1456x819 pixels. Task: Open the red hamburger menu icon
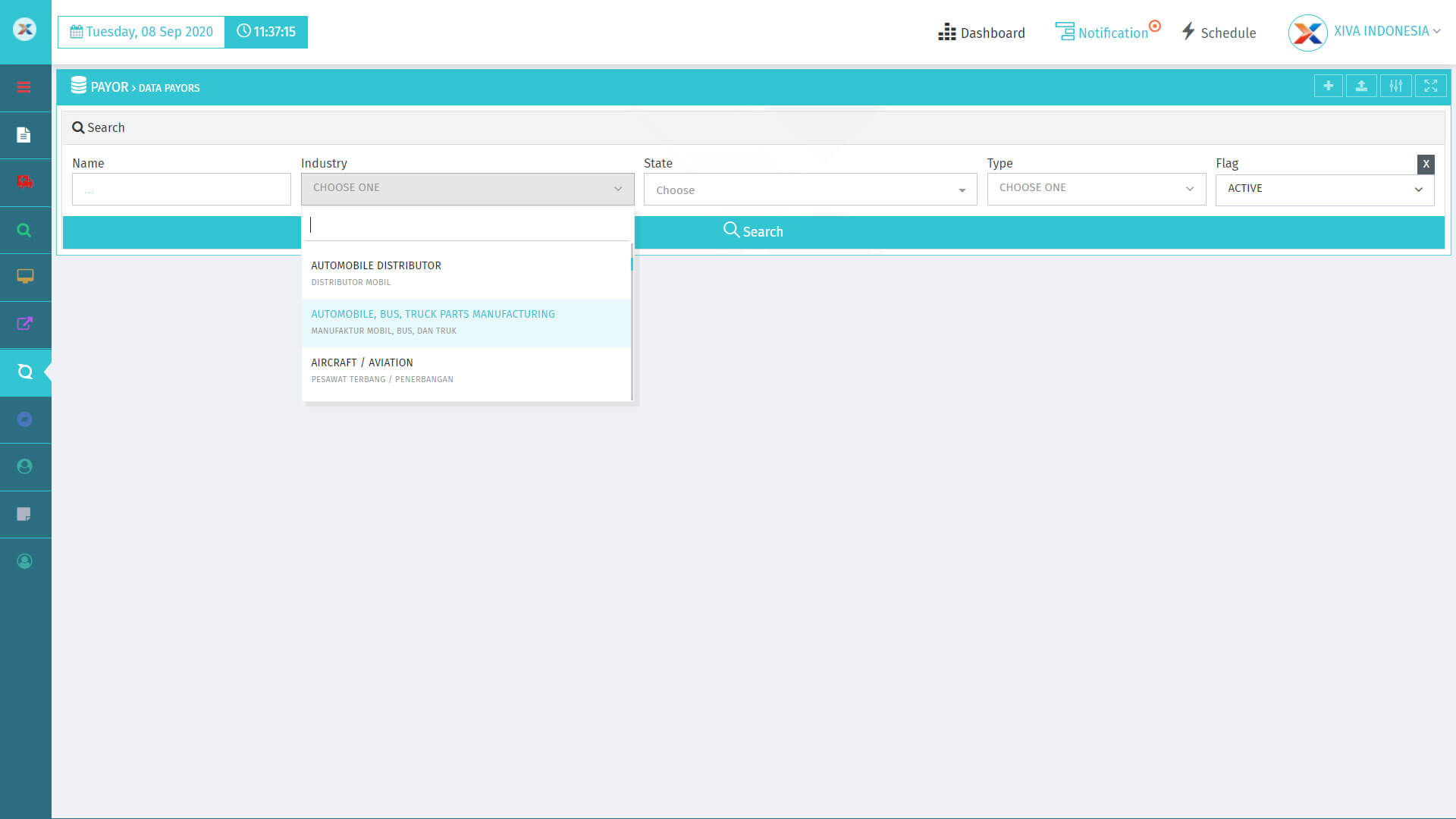click(24, 87)
